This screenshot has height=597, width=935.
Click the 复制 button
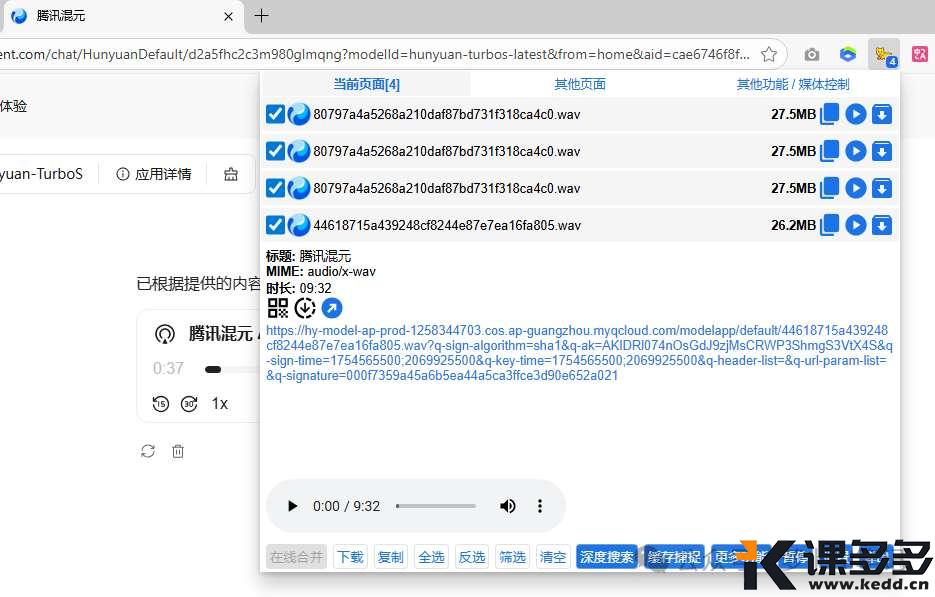click(x=391, y=557)
